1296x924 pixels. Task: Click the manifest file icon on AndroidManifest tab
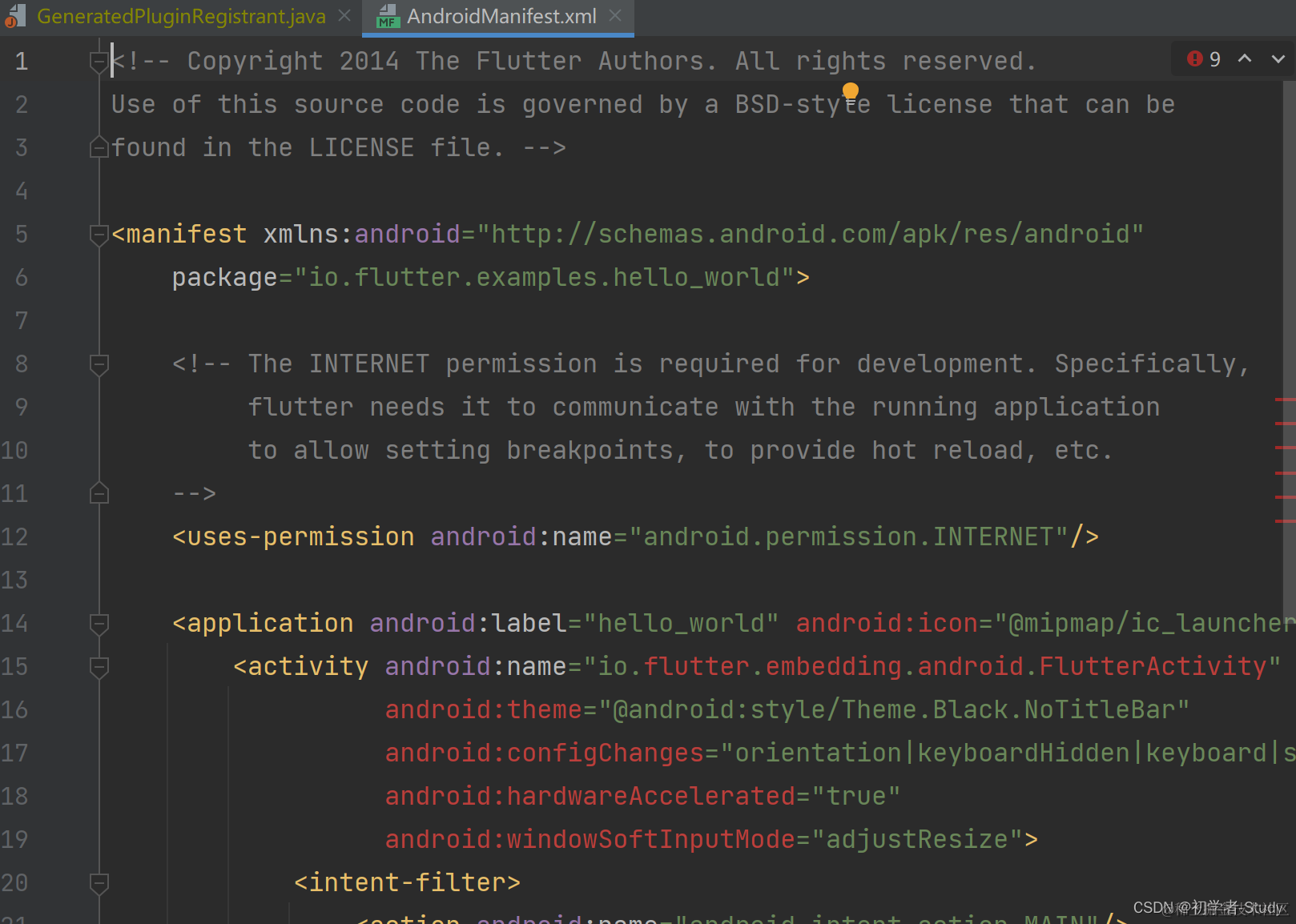point(388,16)
